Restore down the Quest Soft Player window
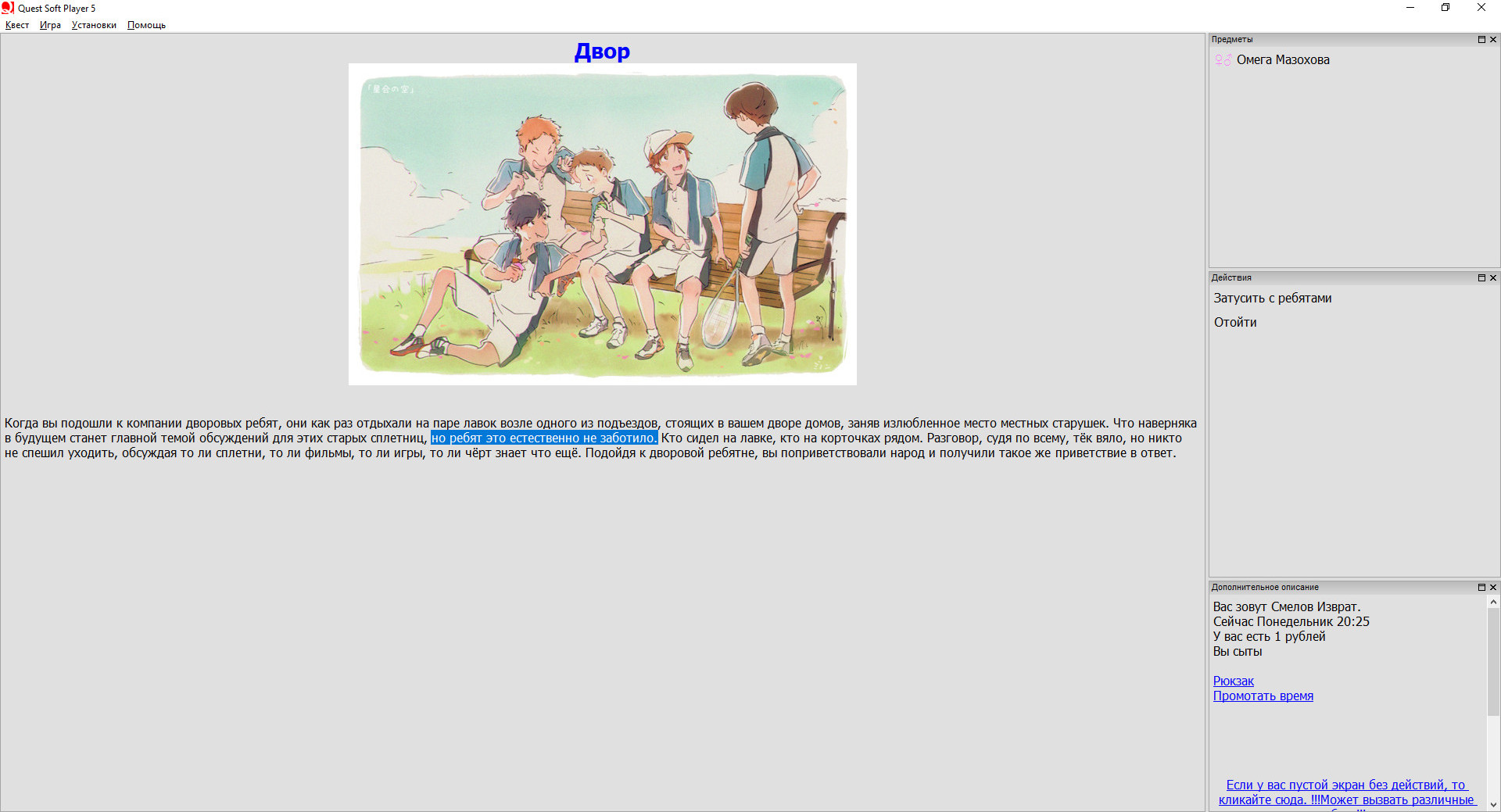Screen dimensions: 1501x812 click(x=1445, y=8)
